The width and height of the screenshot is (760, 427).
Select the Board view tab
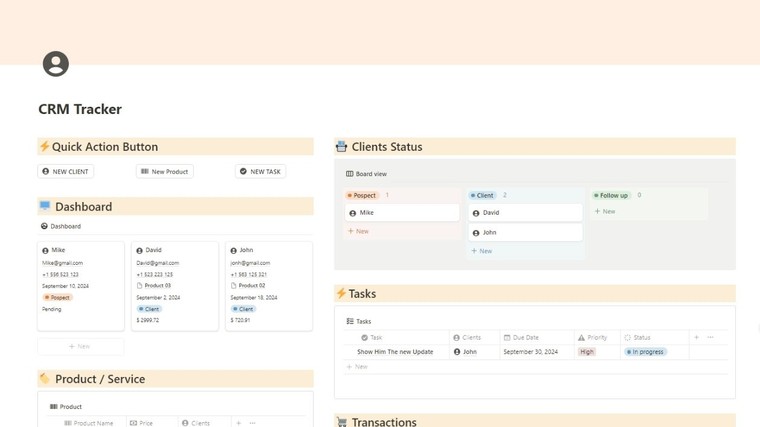point(366,174)
